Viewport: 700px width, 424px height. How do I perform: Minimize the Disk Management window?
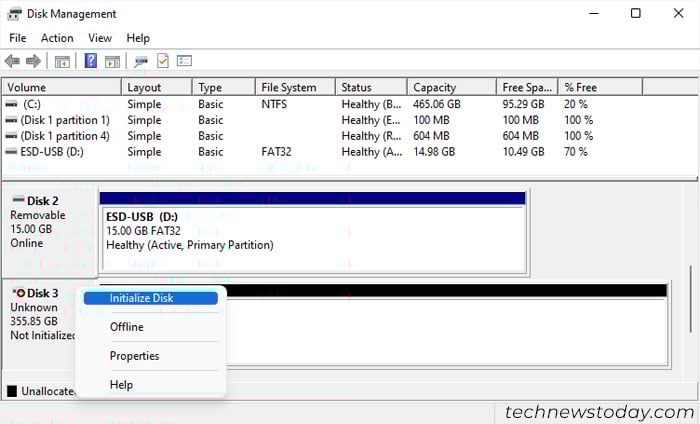pos(594,13)
